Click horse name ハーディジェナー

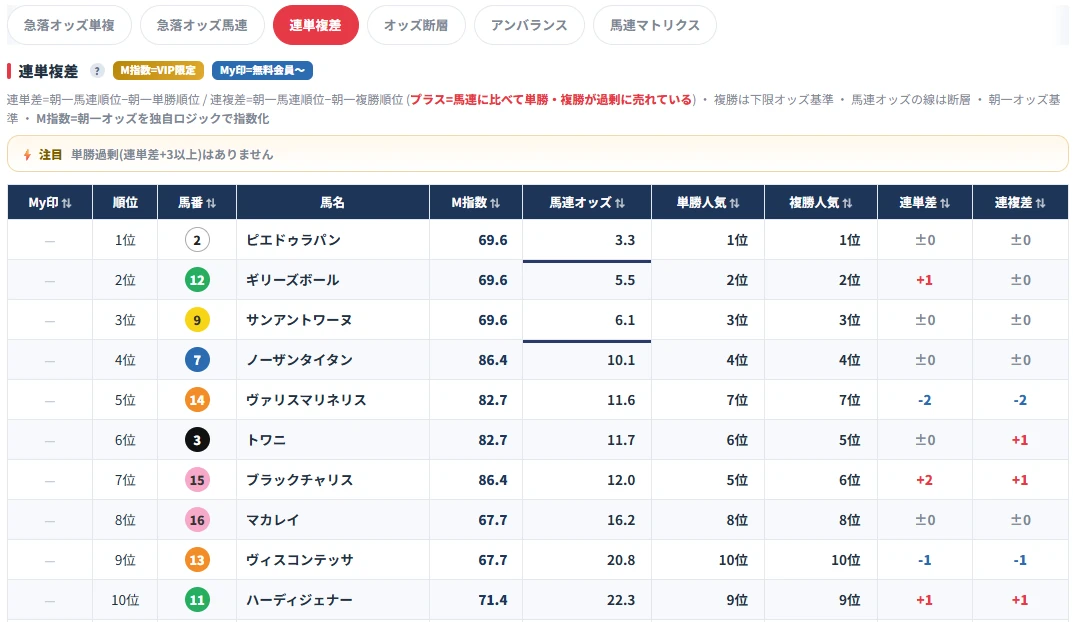click(299, 600)
